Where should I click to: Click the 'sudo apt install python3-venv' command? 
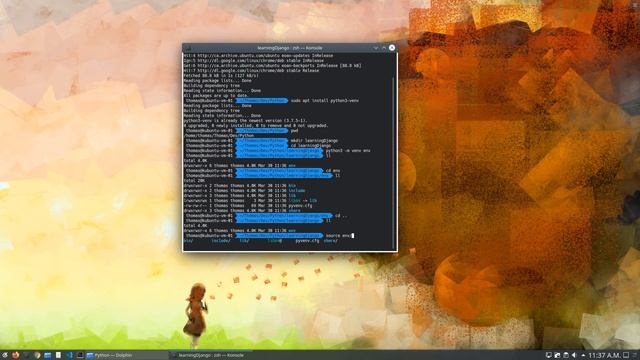coord(324,100)
